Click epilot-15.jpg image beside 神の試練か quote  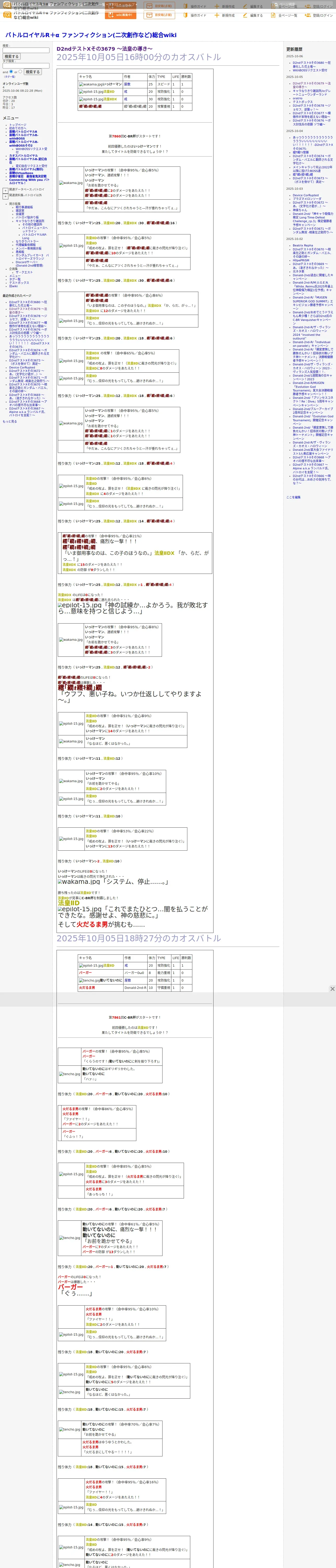(80, 606)
